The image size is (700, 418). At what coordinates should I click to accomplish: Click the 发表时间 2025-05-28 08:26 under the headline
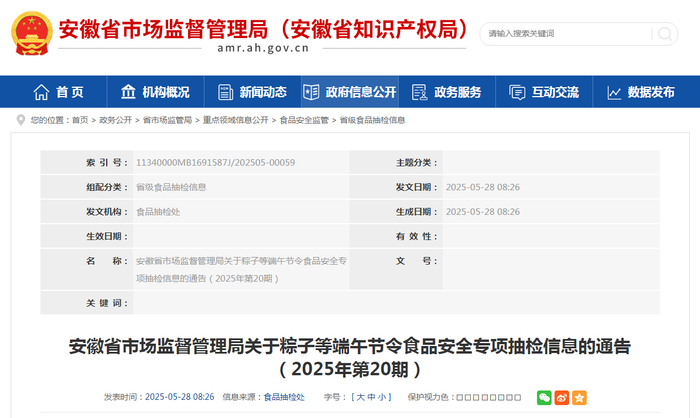[179, 397]
